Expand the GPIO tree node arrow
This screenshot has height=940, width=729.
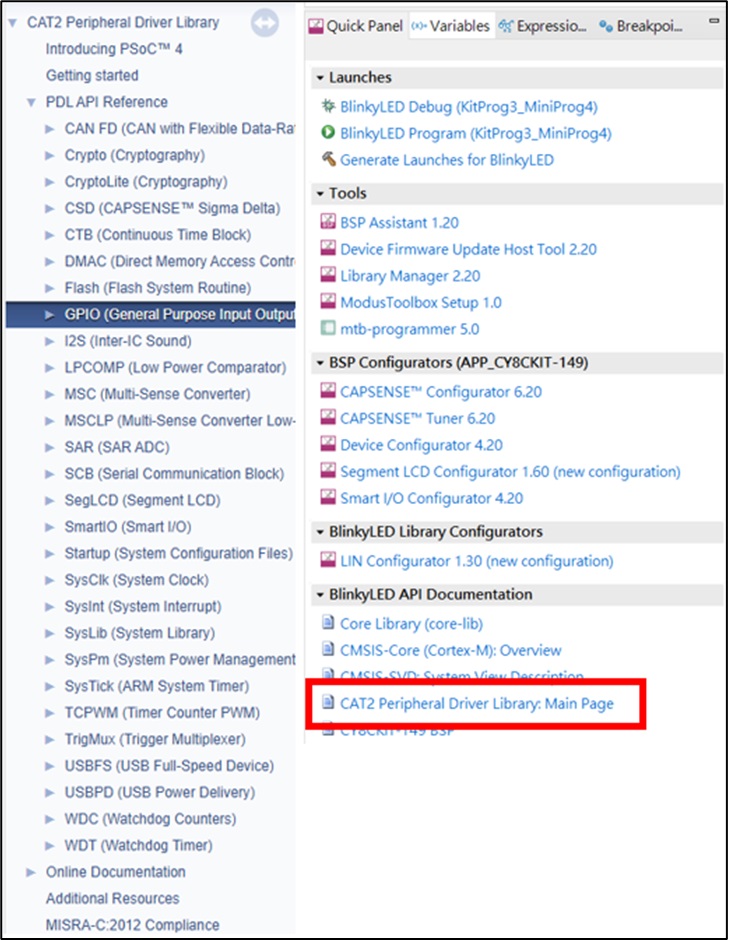(50, 315)
